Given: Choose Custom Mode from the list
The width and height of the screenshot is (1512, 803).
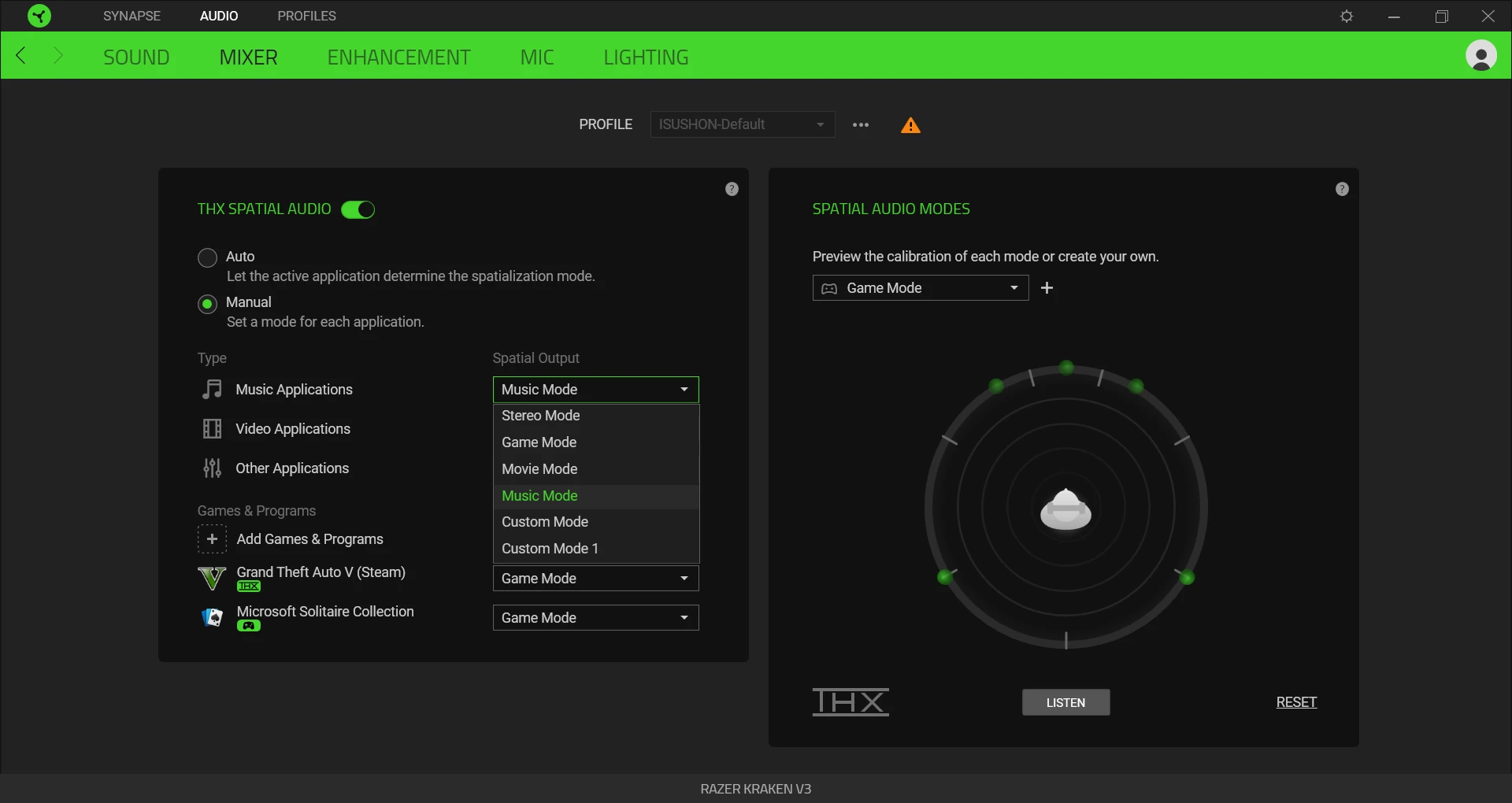Looking at the screenshot, I should tap(595, 522).
